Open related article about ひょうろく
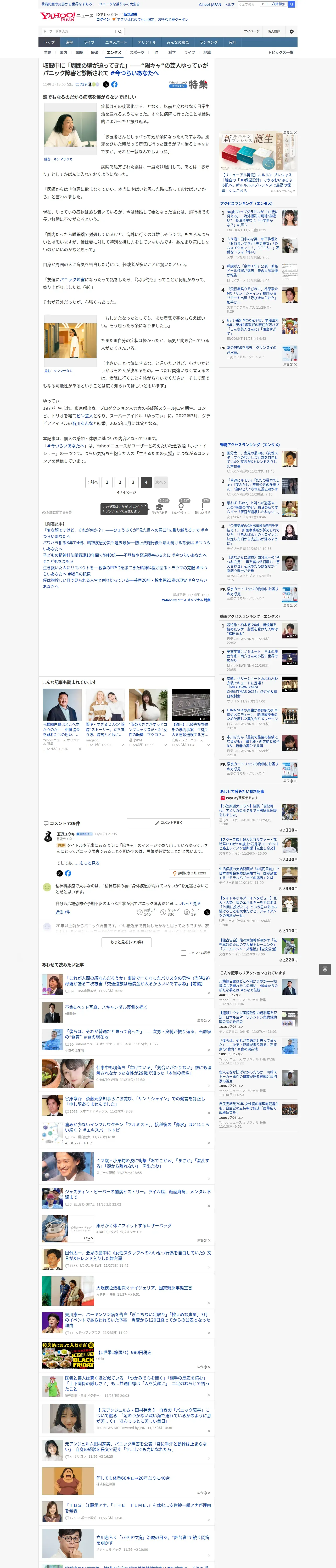This screenshot has width=336, height=1568. pos(126,533)
